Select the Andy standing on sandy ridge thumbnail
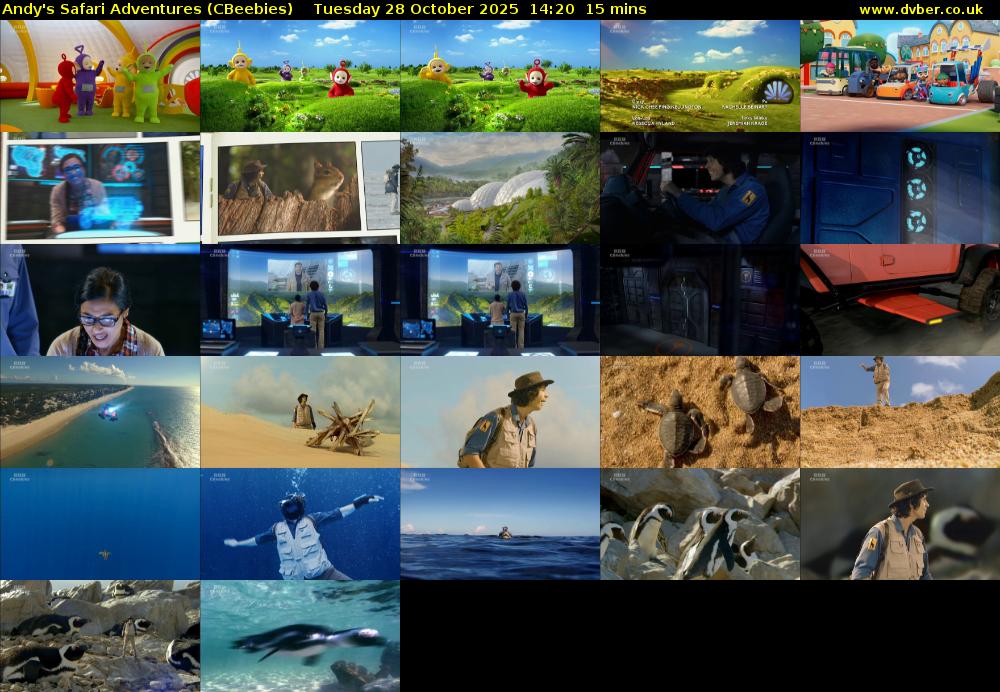Screen dimensions: 1000x692 pyautogui.click(x=900, y=412)
